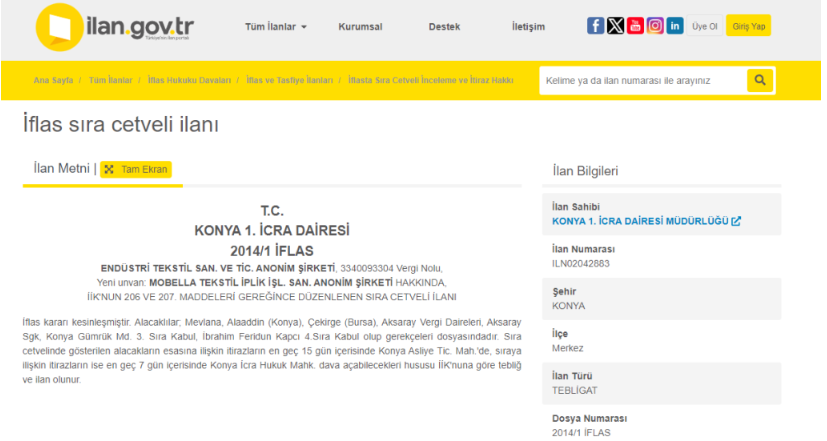This screenshot has height=441, width=827.
Task: Open the LinkedIn social icon
Action: 675,26
